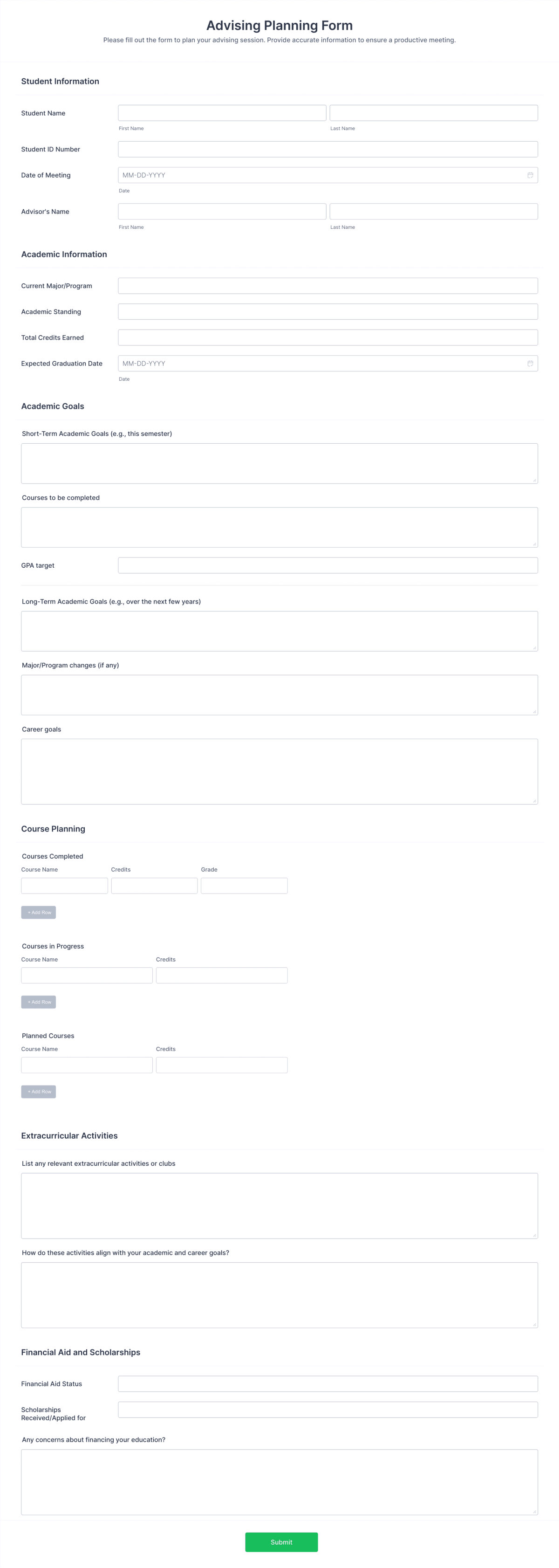The height and width of the screenshot is (1568, 559).
Task: Click the Short-Term Academic Goals text area
Action: [279, 462]
